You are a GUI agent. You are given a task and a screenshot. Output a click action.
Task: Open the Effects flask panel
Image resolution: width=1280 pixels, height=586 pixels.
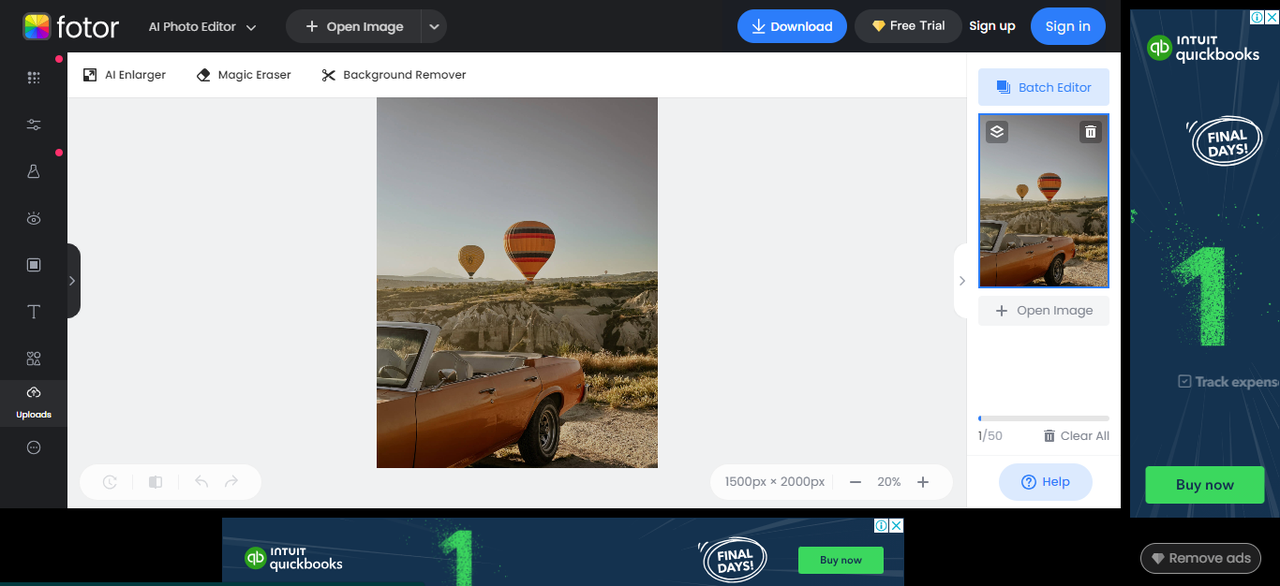coord(33,171)
